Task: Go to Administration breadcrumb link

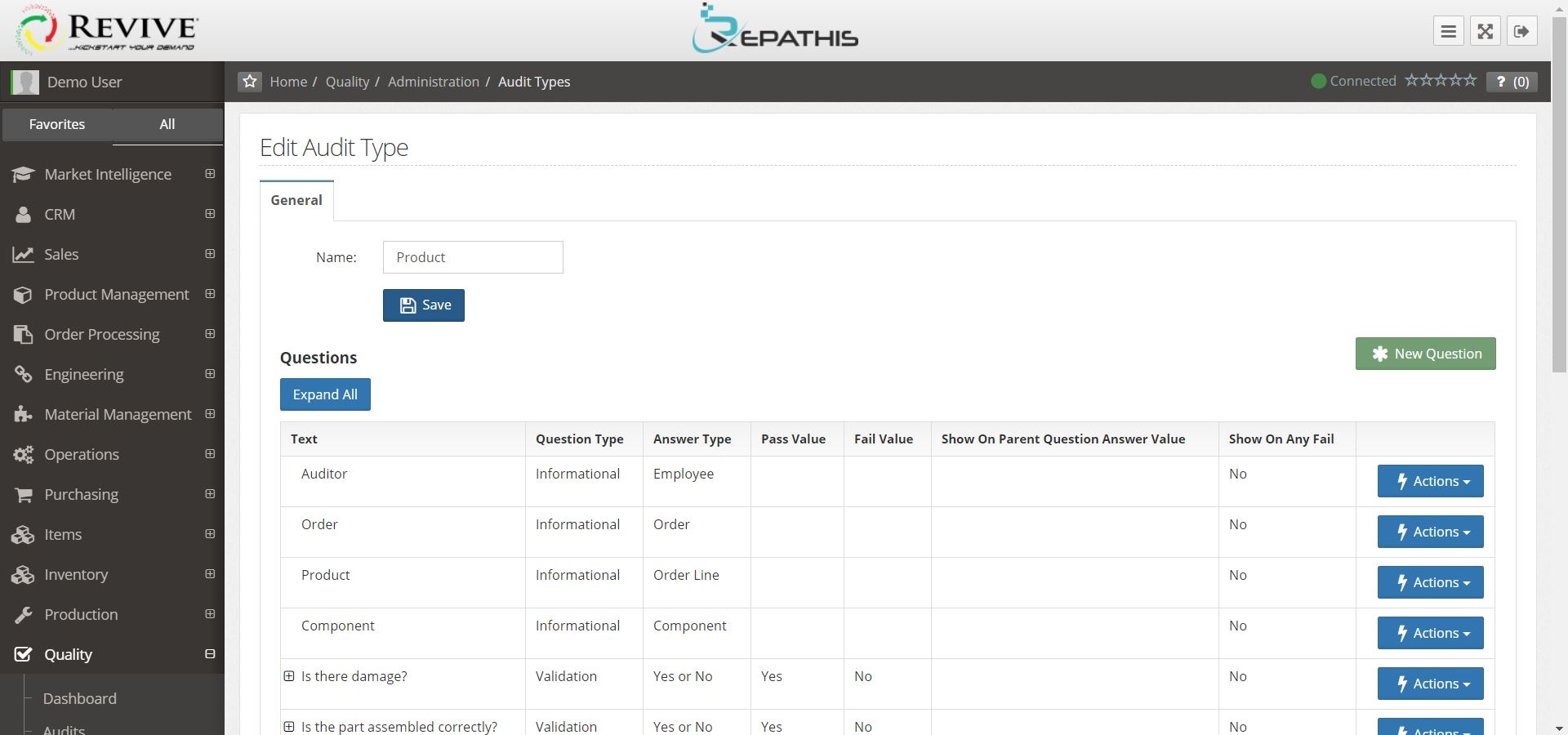Action: pos(434,82)
